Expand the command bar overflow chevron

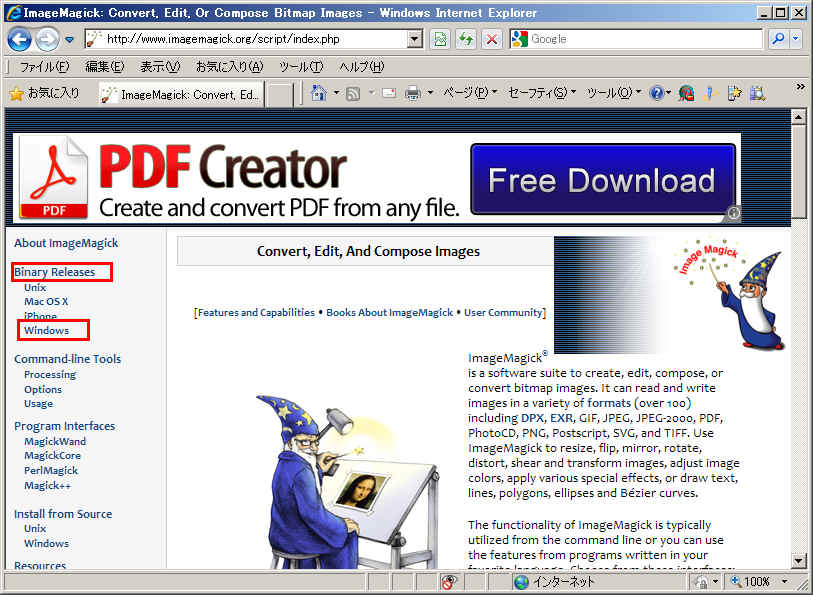[x=801, y=87]
